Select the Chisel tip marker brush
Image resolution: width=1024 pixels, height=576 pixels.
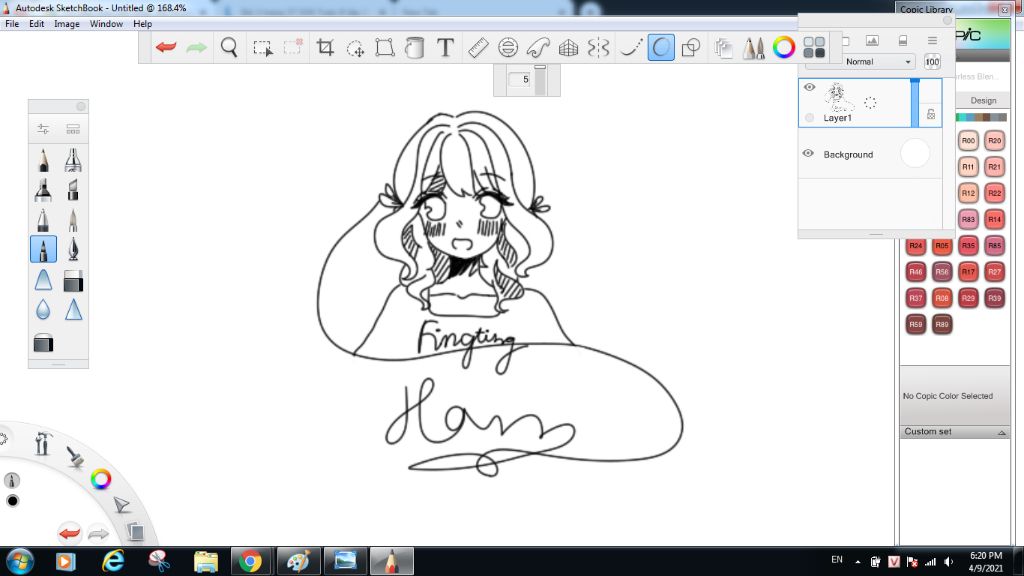point(73,190)
